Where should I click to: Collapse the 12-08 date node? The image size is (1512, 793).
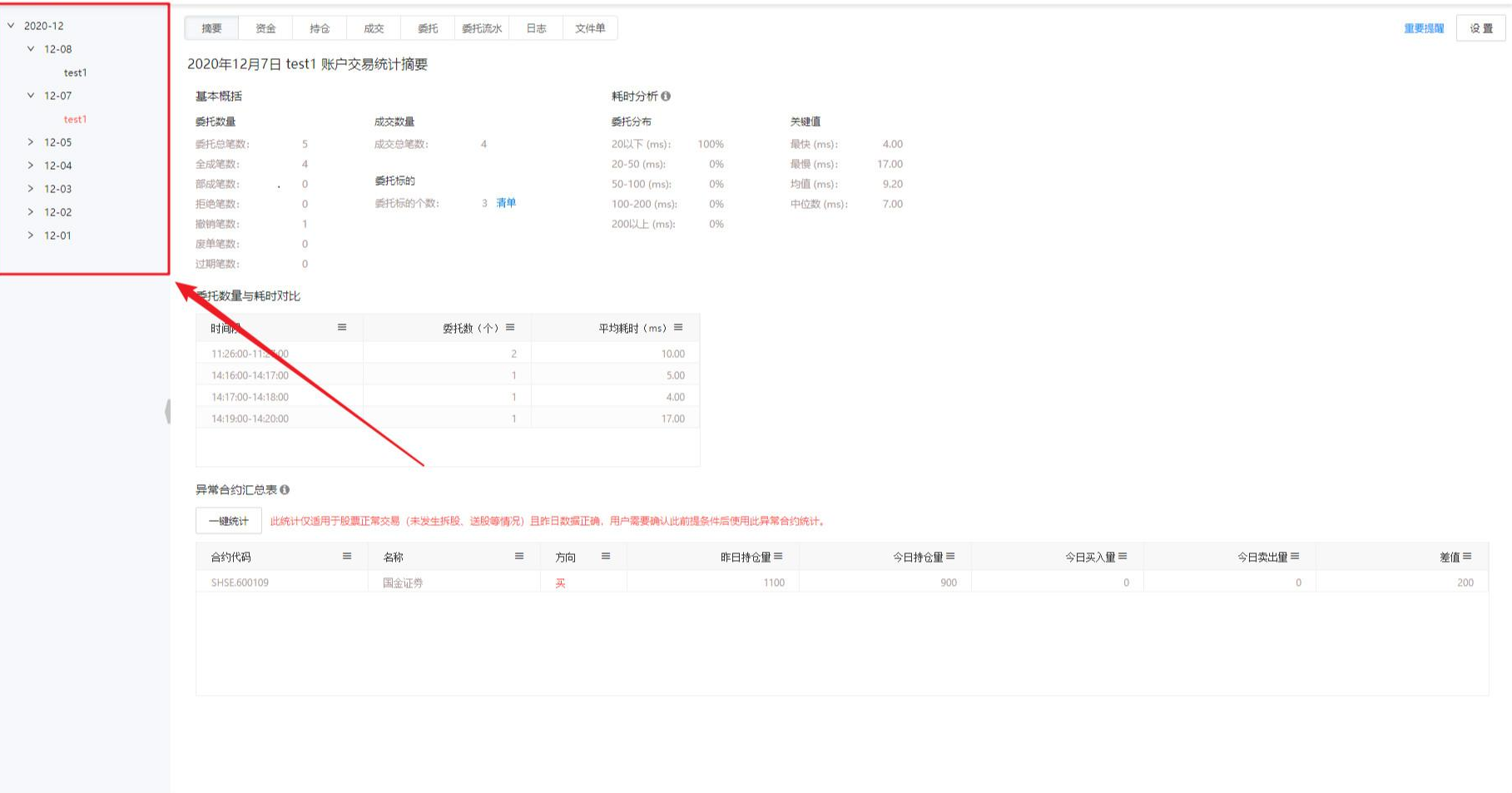pyautogui.click(x=31, y=49)
